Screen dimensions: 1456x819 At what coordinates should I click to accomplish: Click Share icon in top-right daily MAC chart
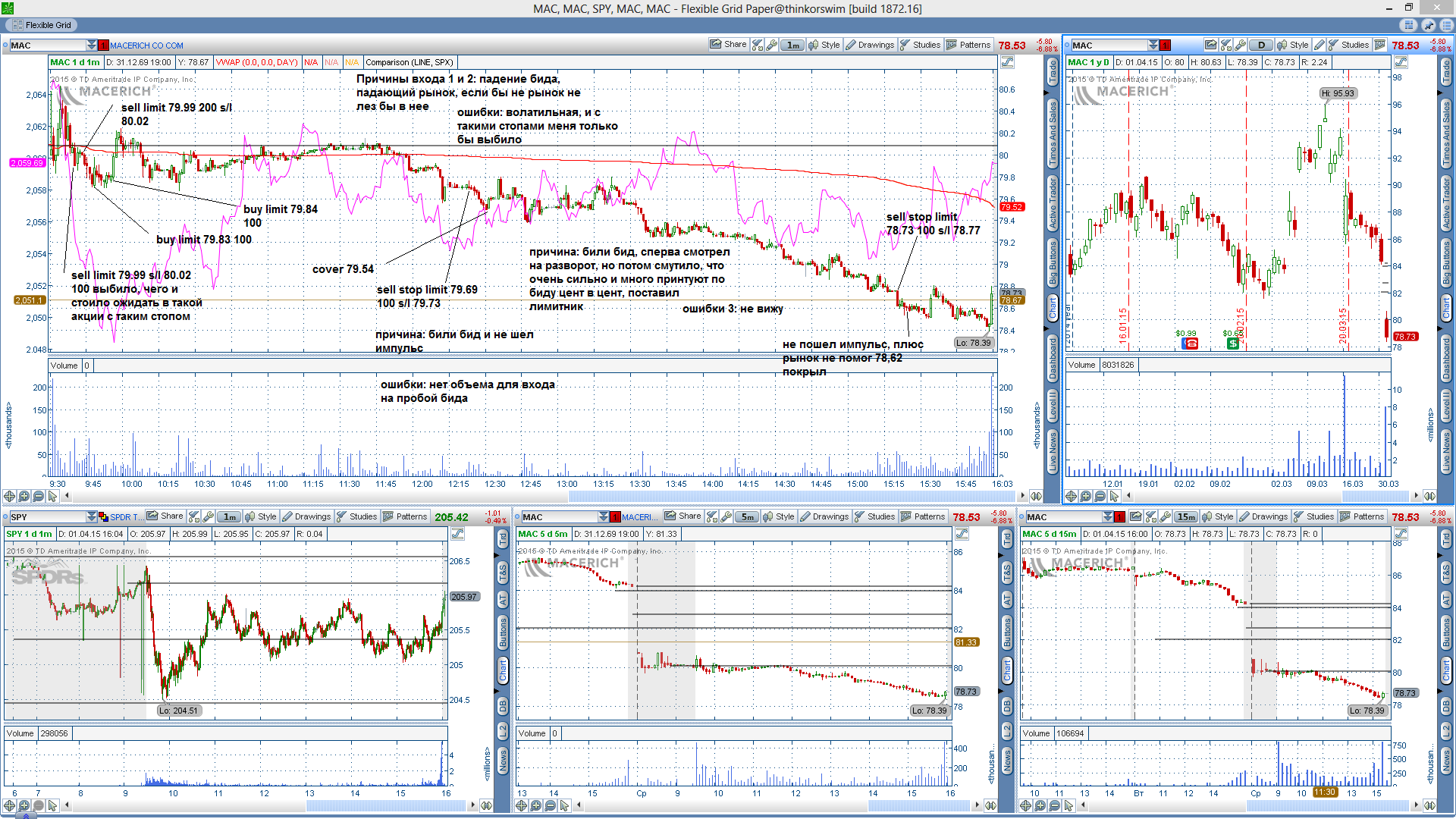(1211, 45)
